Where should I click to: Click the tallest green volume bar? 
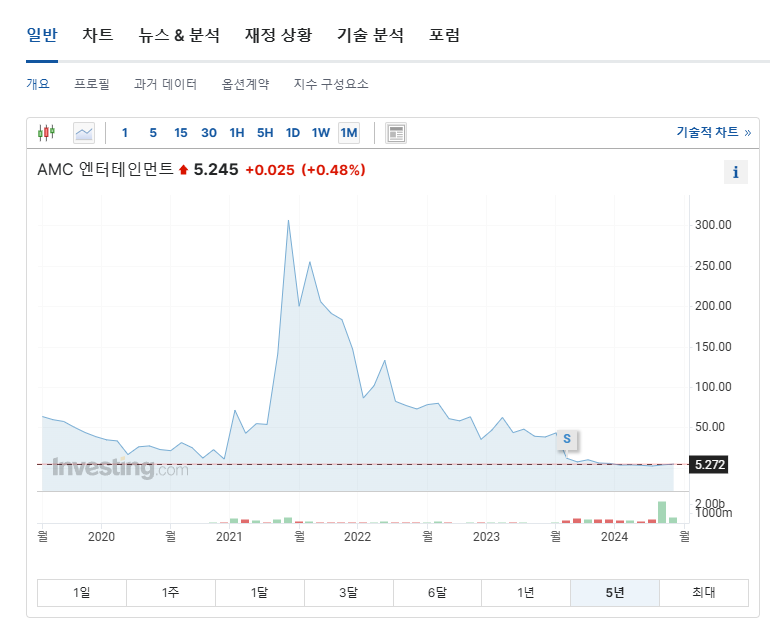662,512
